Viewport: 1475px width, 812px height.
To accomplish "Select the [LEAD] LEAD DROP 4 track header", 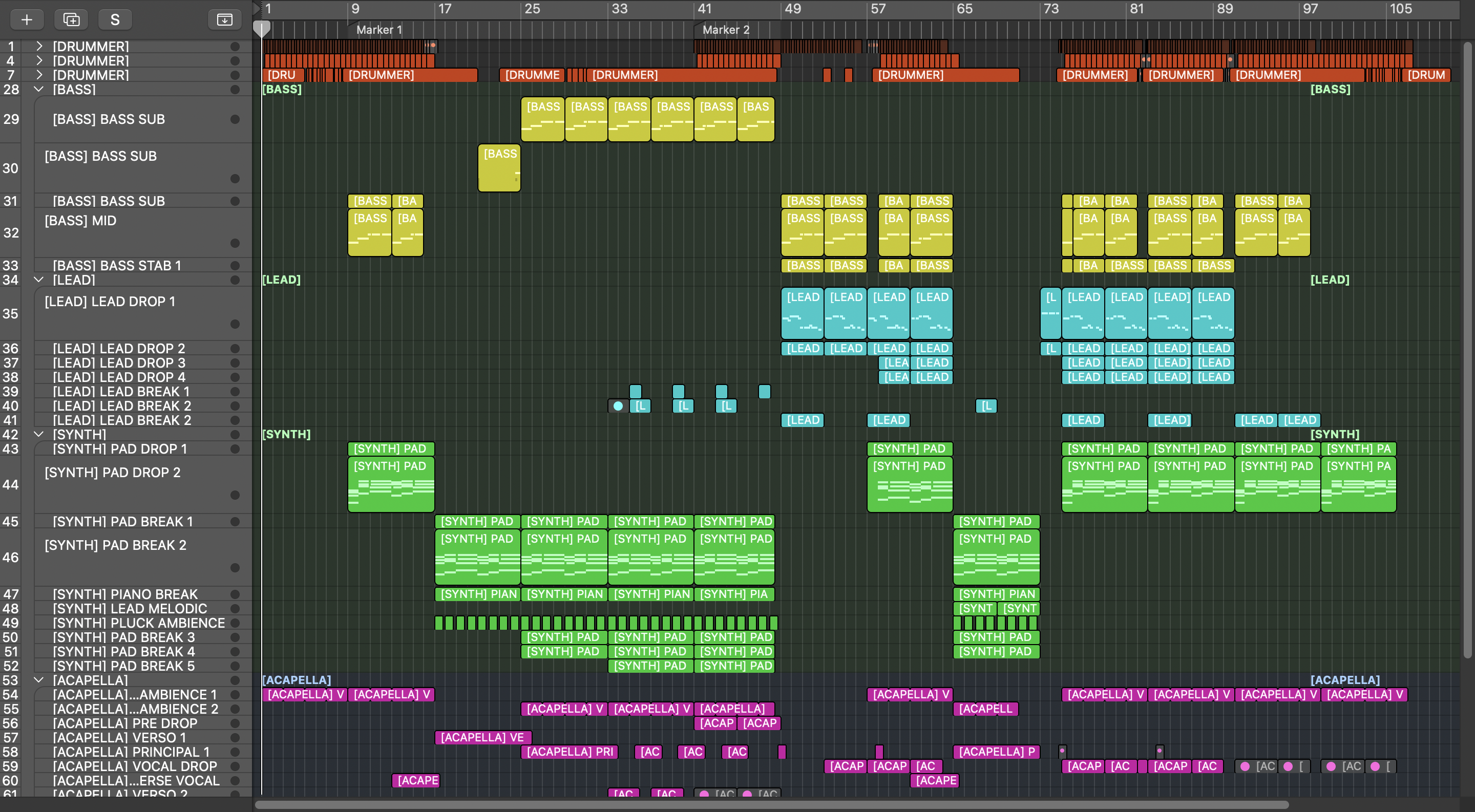I will (x=143, y=377).
